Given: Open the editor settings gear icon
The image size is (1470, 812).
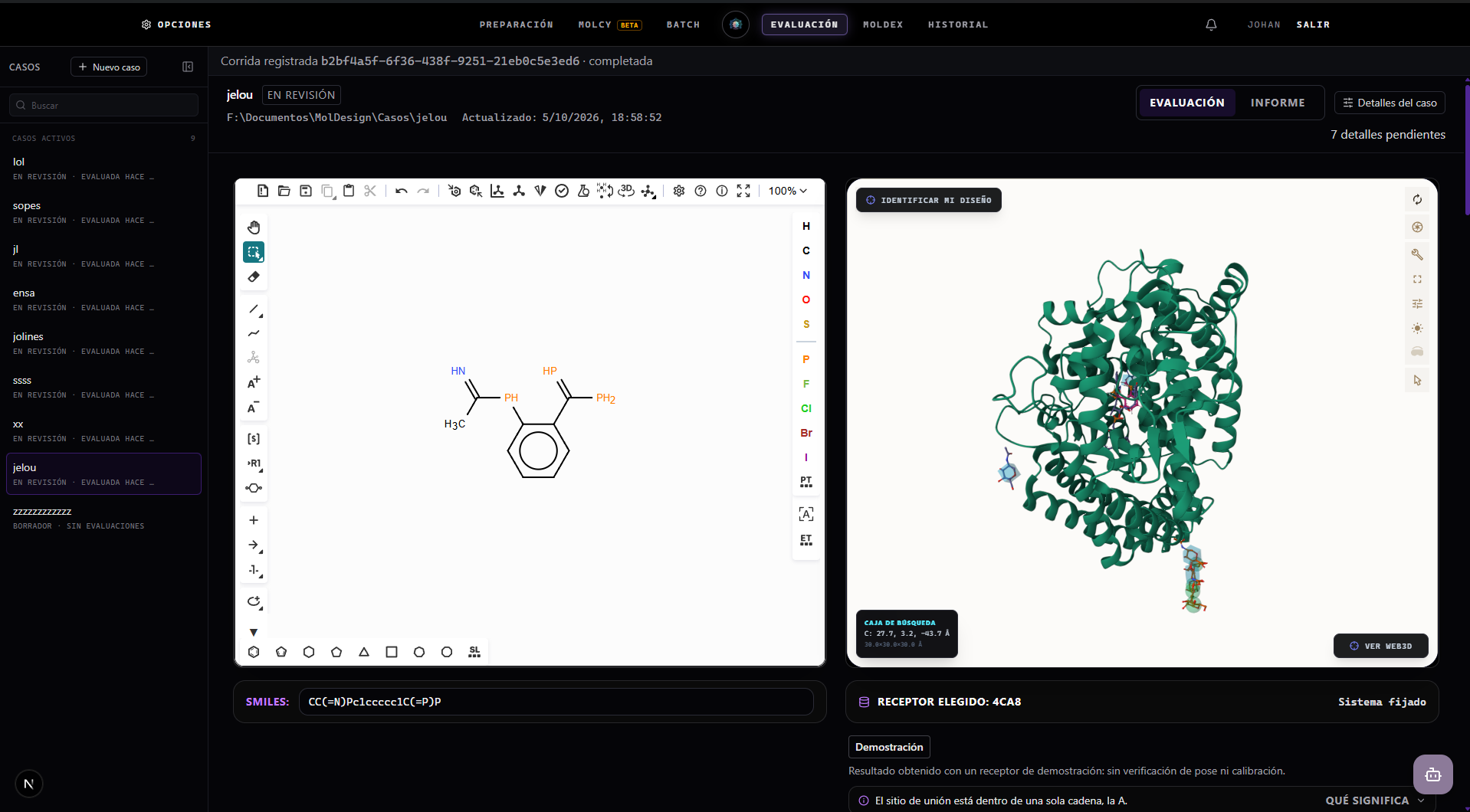Looking at the screenshot, I should [679, 191].
